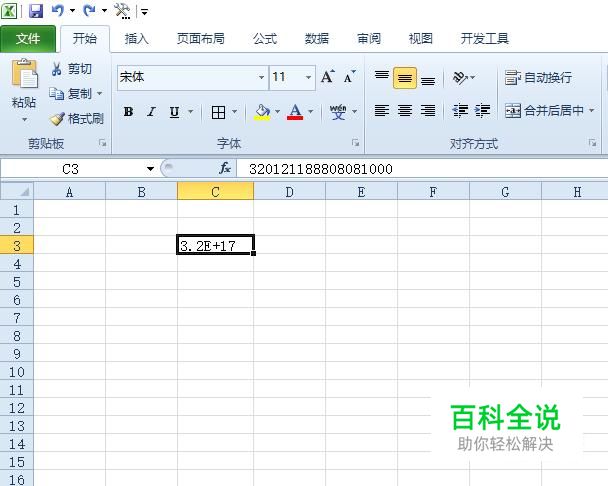
Task: Open the 文件 file tab
Action: 28,38
